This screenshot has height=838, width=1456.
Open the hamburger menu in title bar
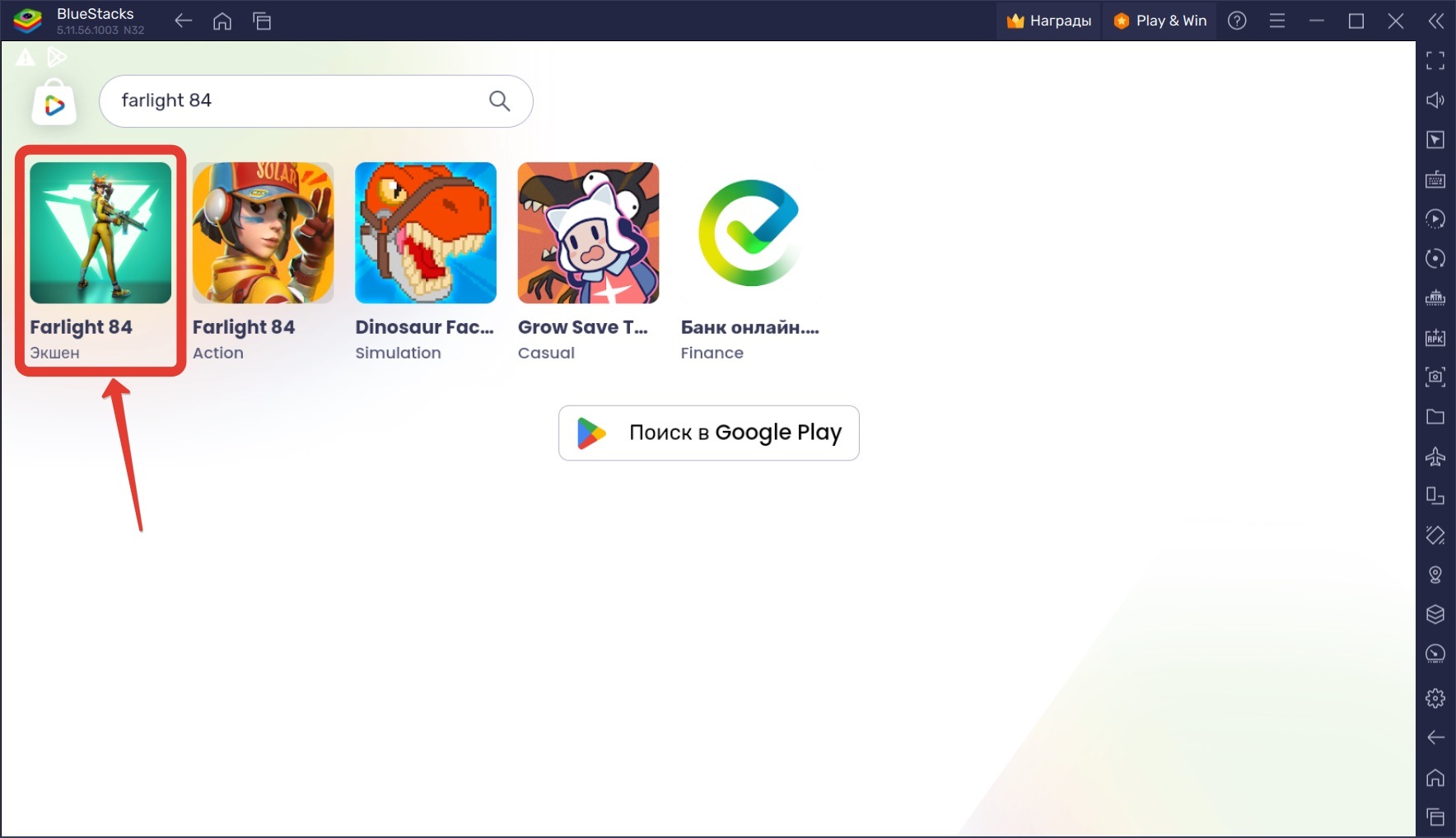1277,21
